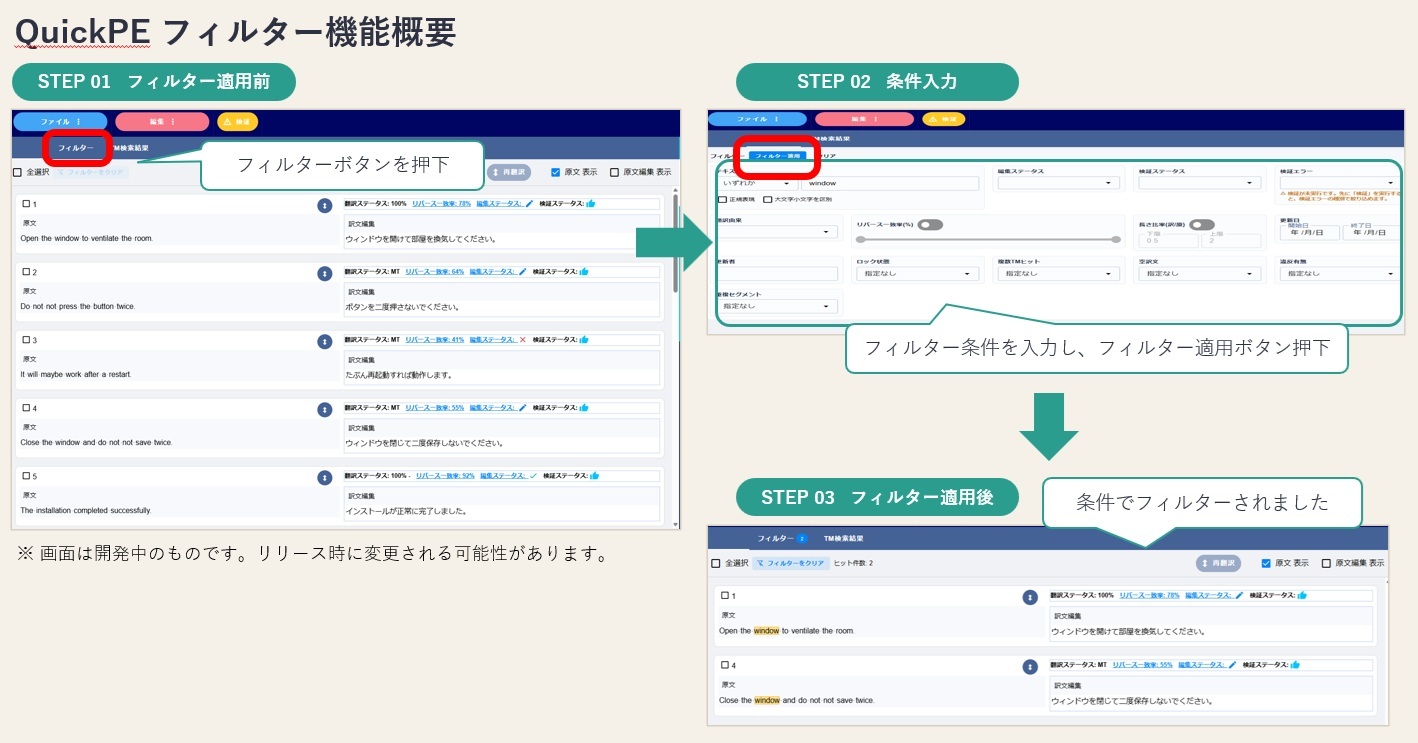Click the リバース一致率 slider right handle
The width and height of the screenshot is (1418, 743).
tap(1116, 239)
